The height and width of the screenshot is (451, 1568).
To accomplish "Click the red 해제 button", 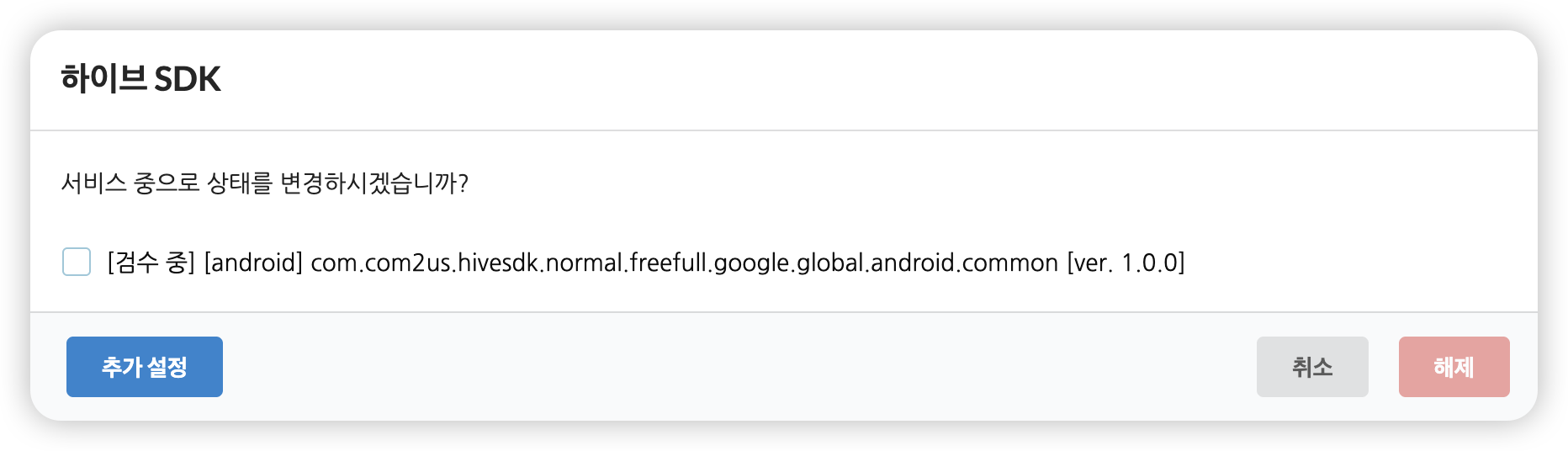I will 1454,367.
